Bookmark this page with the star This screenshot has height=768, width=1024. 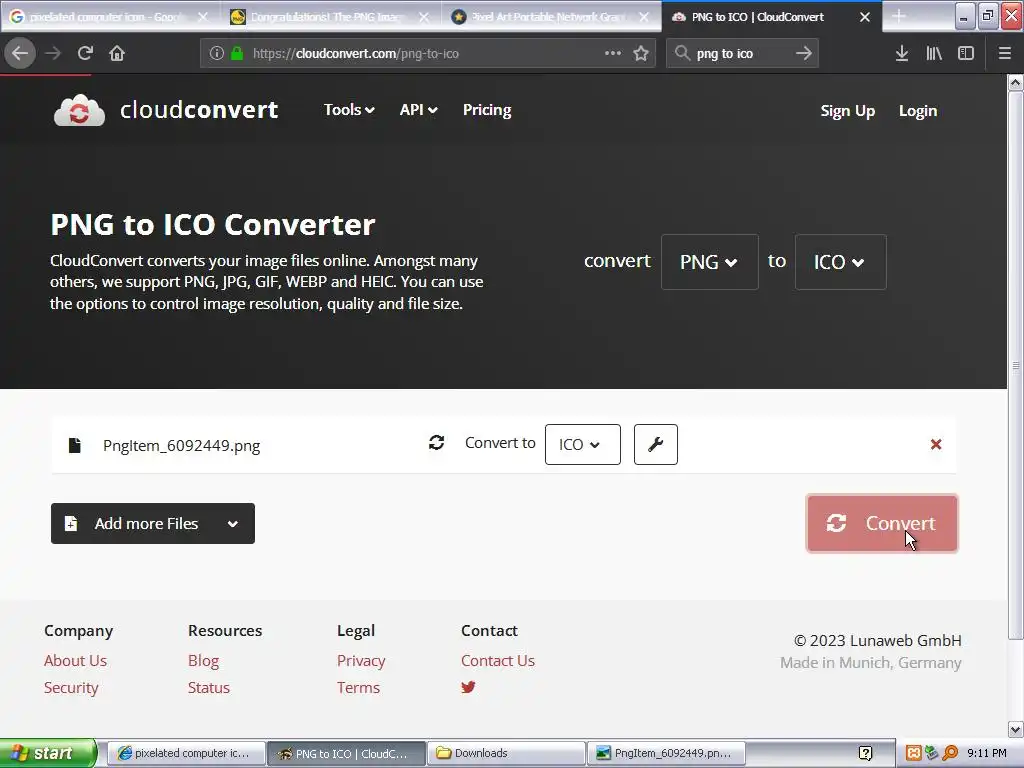pos(641,53)
